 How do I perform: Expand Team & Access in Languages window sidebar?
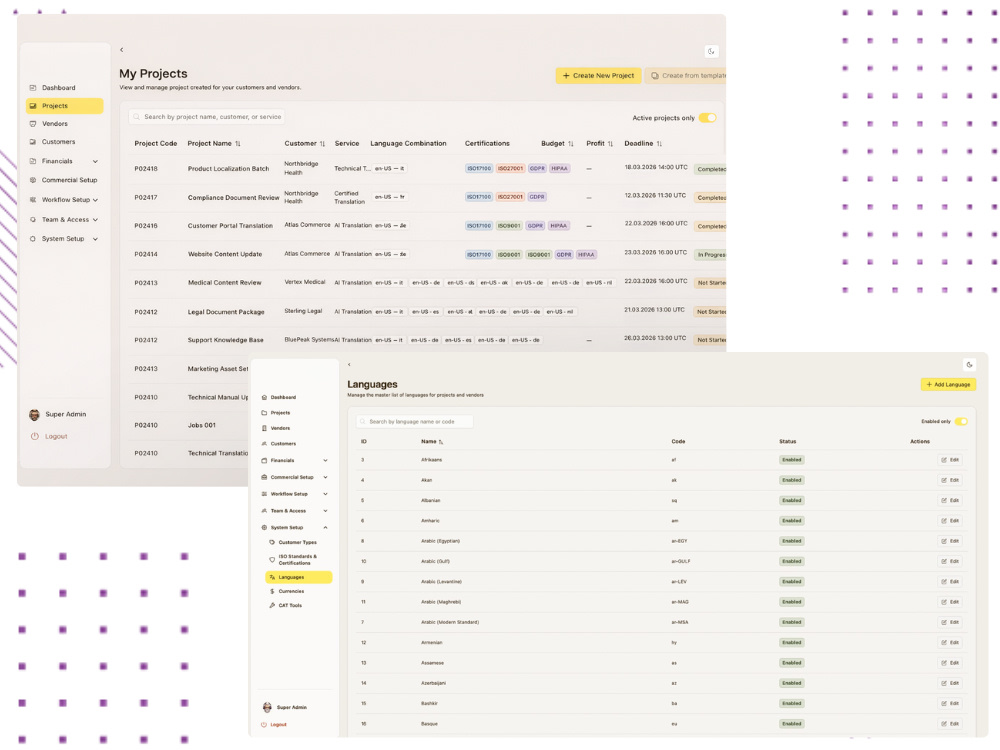(325, 511)
